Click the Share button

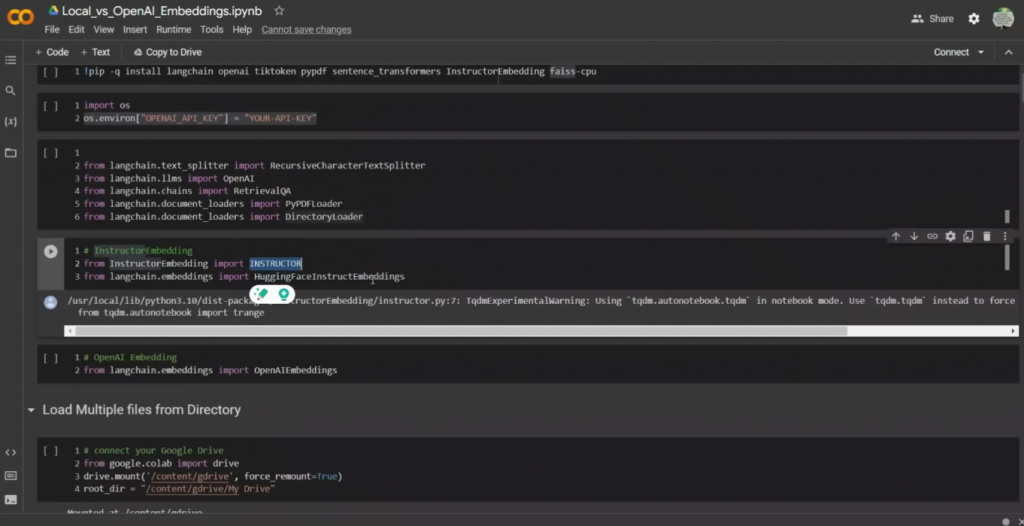(933, 19)
